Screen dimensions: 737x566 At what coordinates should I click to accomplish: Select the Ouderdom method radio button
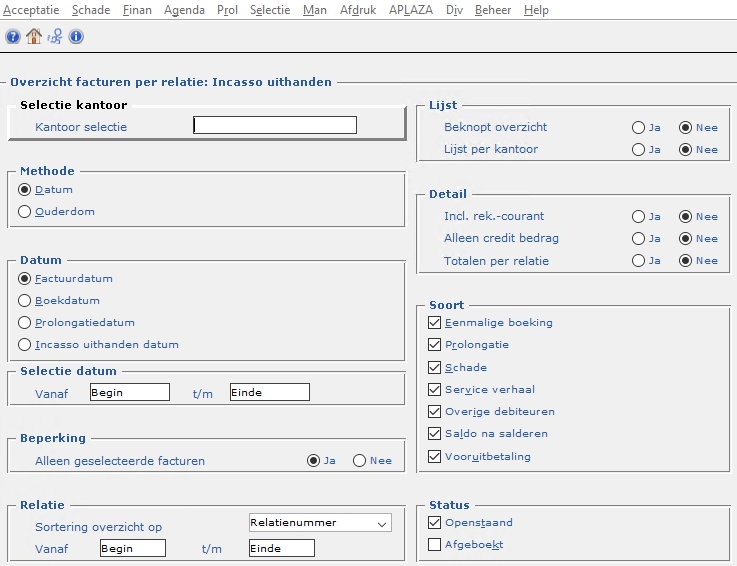pyautogui.click(x=26, y=212)
